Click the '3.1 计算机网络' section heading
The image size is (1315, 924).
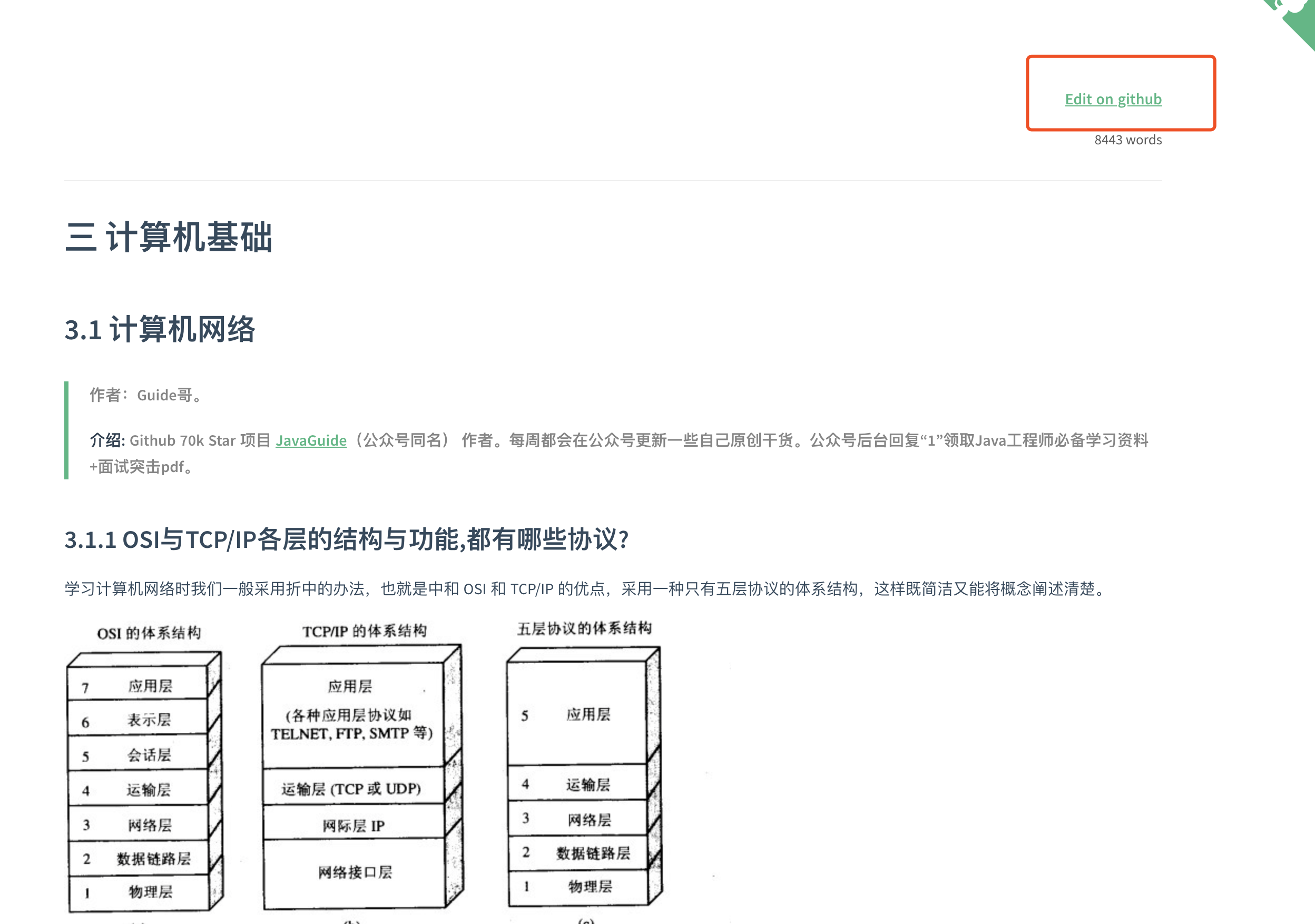click(160, 329)
